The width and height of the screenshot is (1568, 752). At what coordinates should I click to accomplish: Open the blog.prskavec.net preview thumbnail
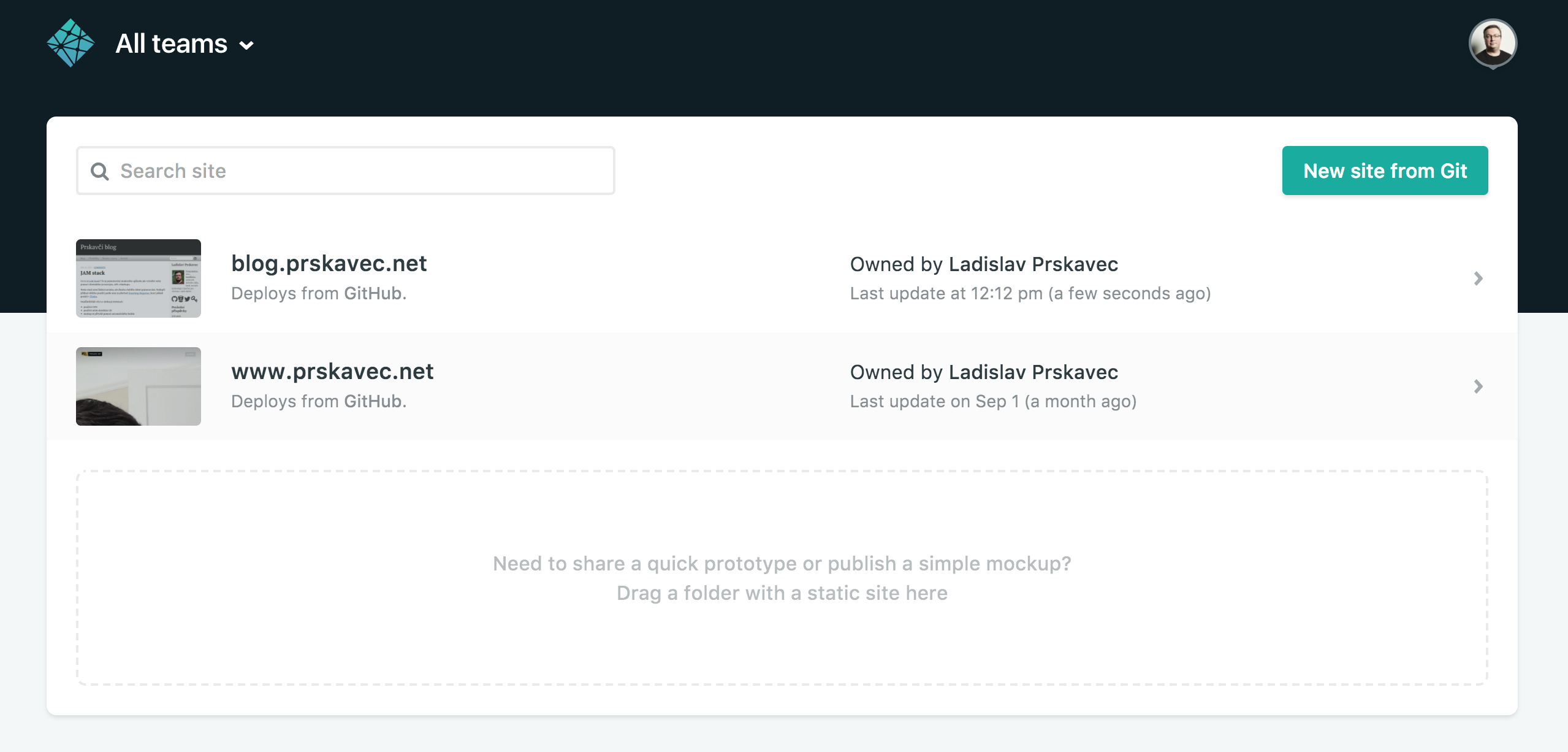[x=139, y=278]
